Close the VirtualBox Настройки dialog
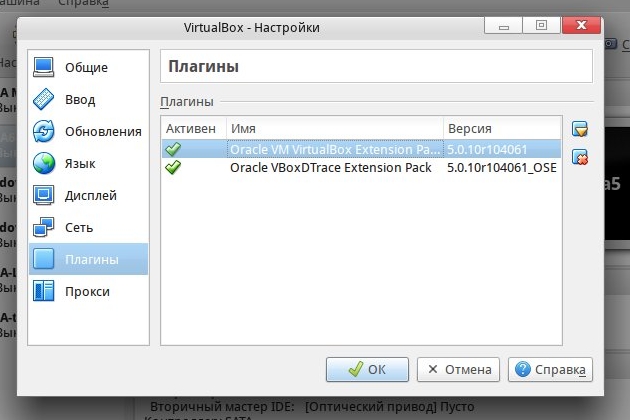The width and height of the screenshot is (630, 420). [581, 26]
